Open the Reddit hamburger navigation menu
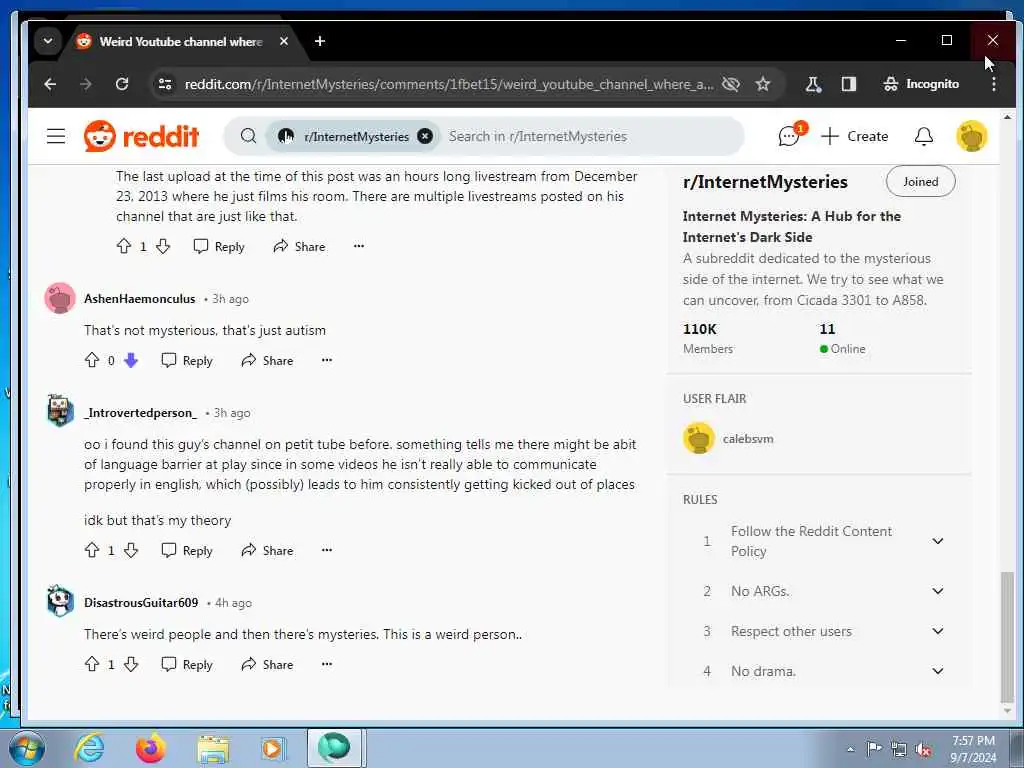The image size is (1024, 768). point(56,136)
